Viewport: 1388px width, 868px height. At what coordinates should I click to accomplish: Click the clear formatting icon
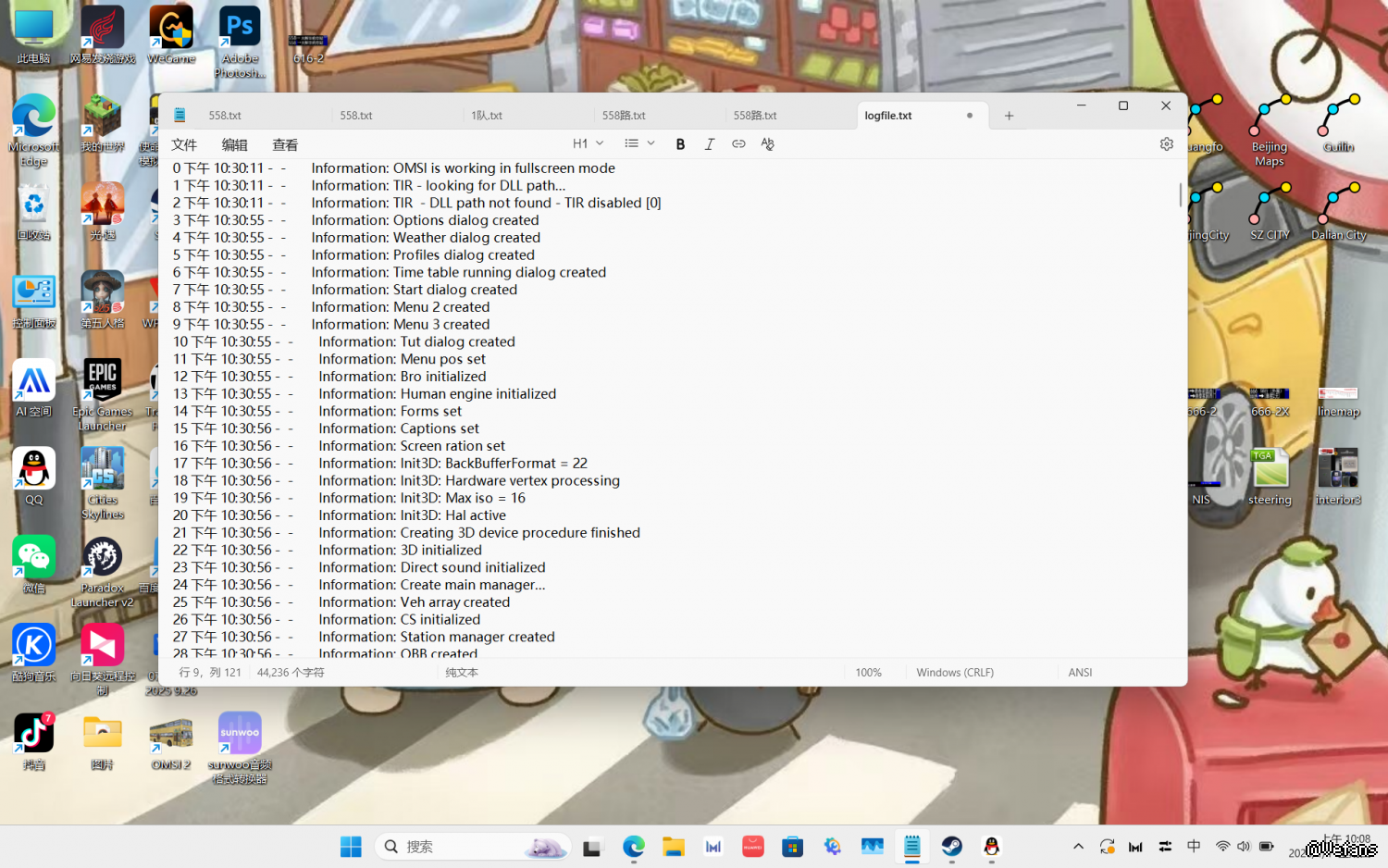coord(767,144)
